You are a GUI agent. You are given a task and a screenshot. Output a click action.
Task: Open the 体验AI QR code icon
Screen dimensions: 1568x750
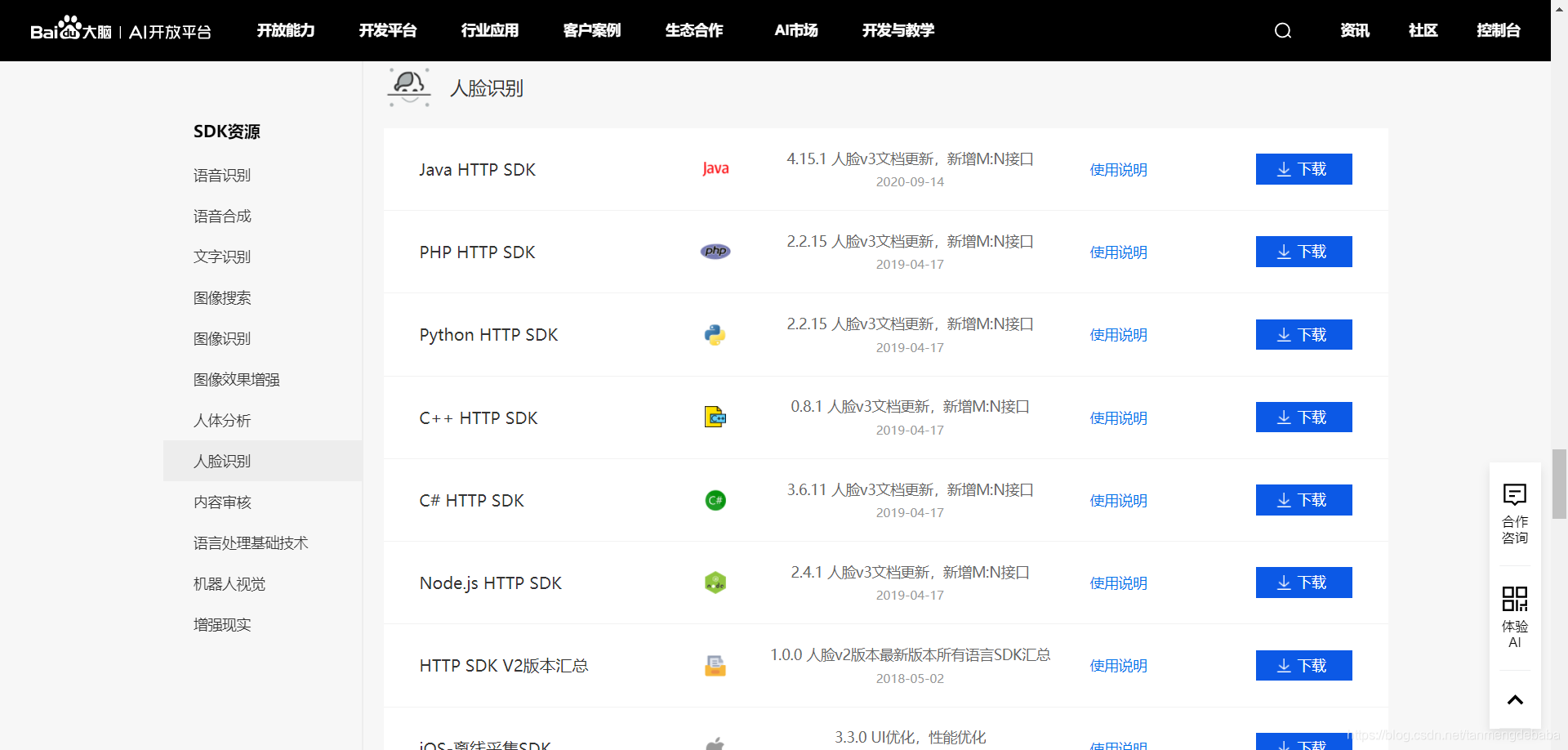1515,599
